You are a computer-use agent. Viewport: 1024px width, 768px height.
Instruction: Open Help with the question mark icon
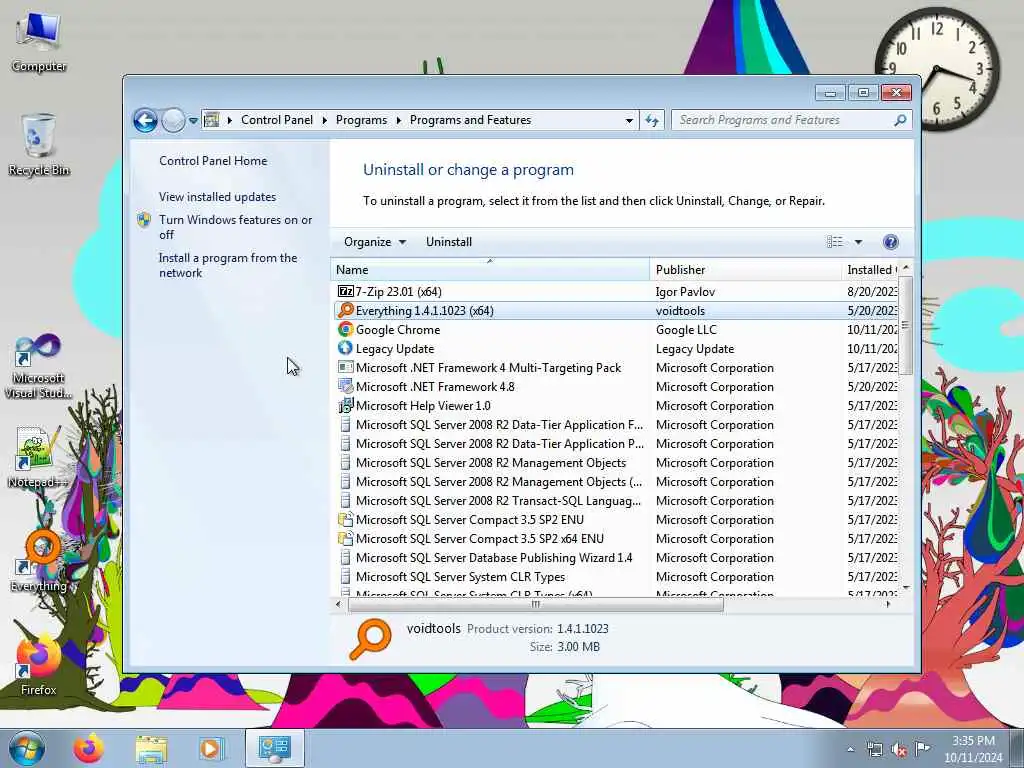(x=890, y=242)
